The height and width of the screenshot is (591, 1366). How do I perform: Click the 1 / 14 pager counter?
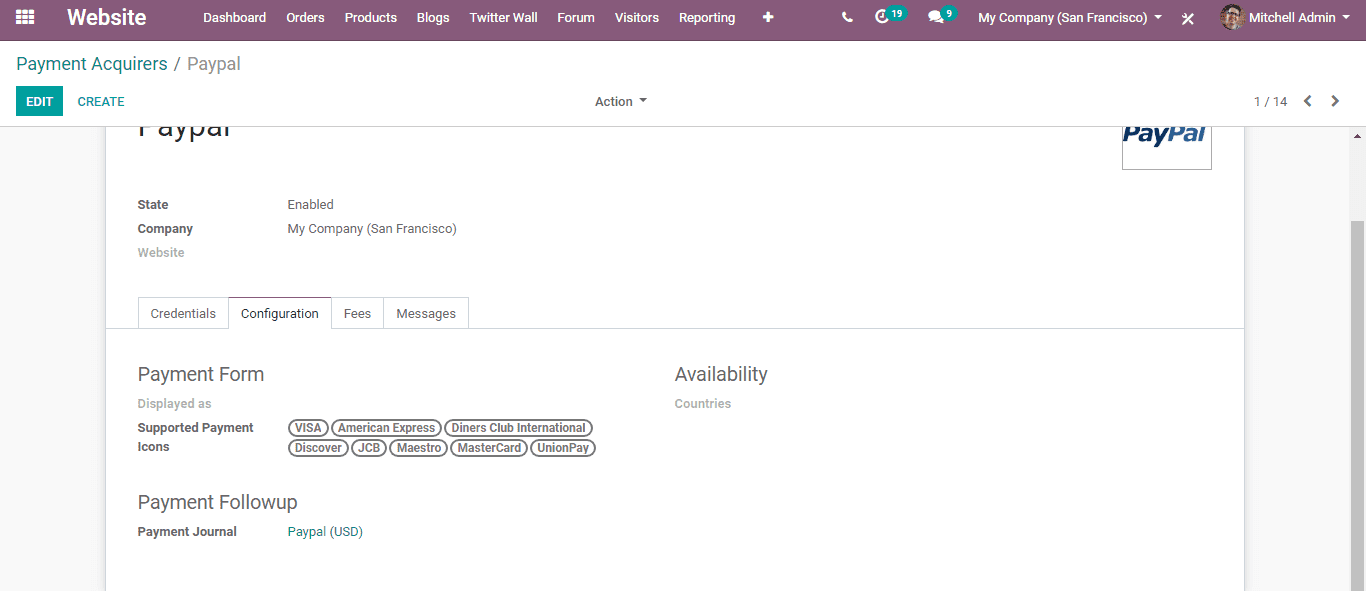(x=1270, y=102)
